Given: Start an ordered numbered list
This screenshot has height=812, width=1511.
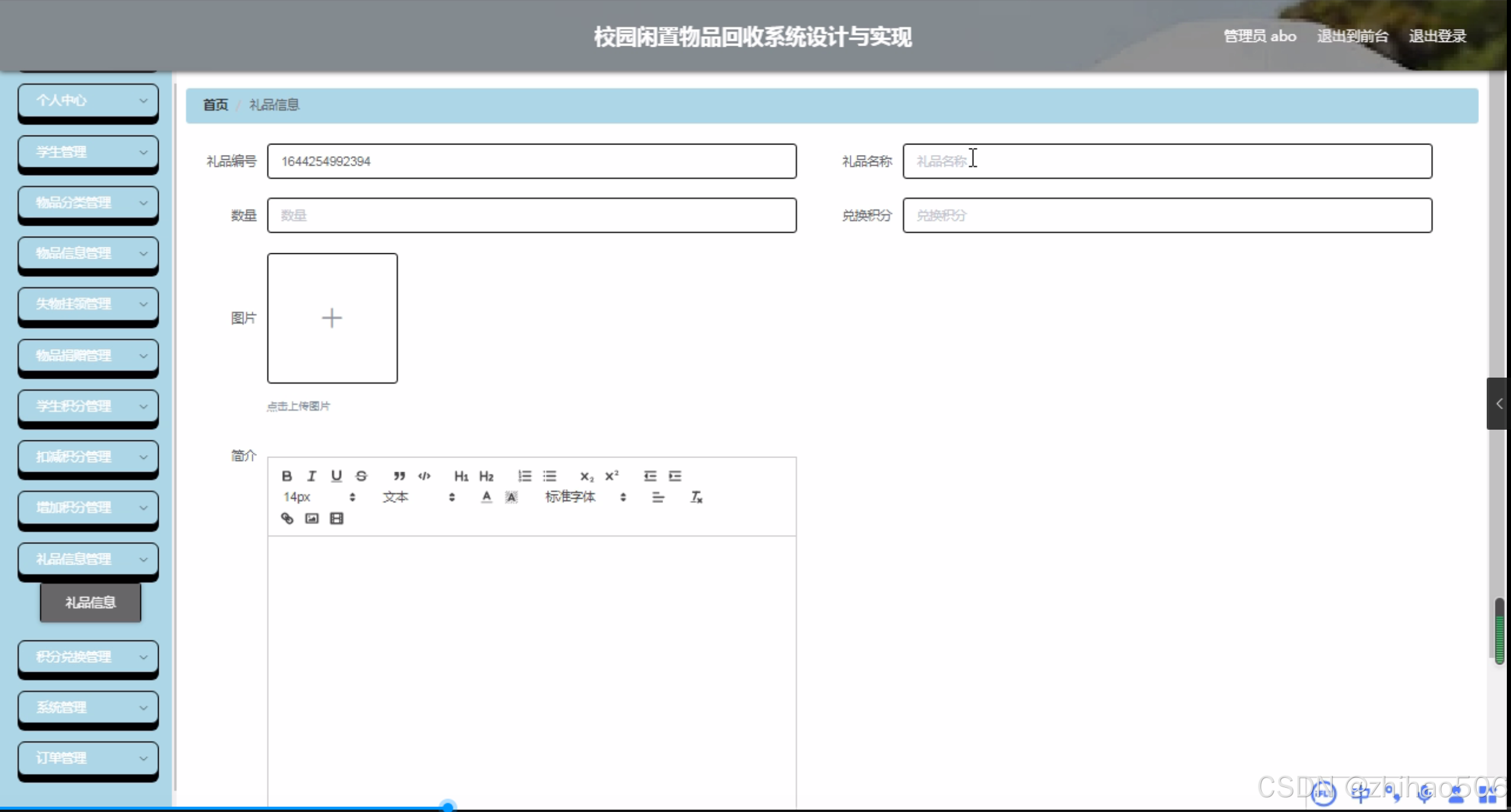Looking at the screenshot, I should (525, 476).
